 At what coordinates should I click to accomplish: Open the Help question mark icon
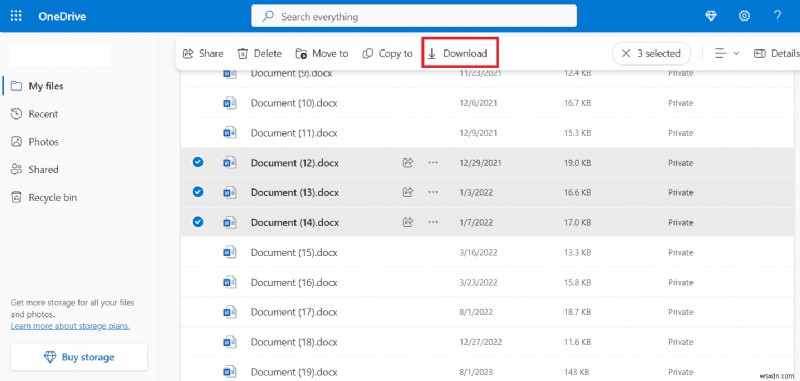[777, 16]
